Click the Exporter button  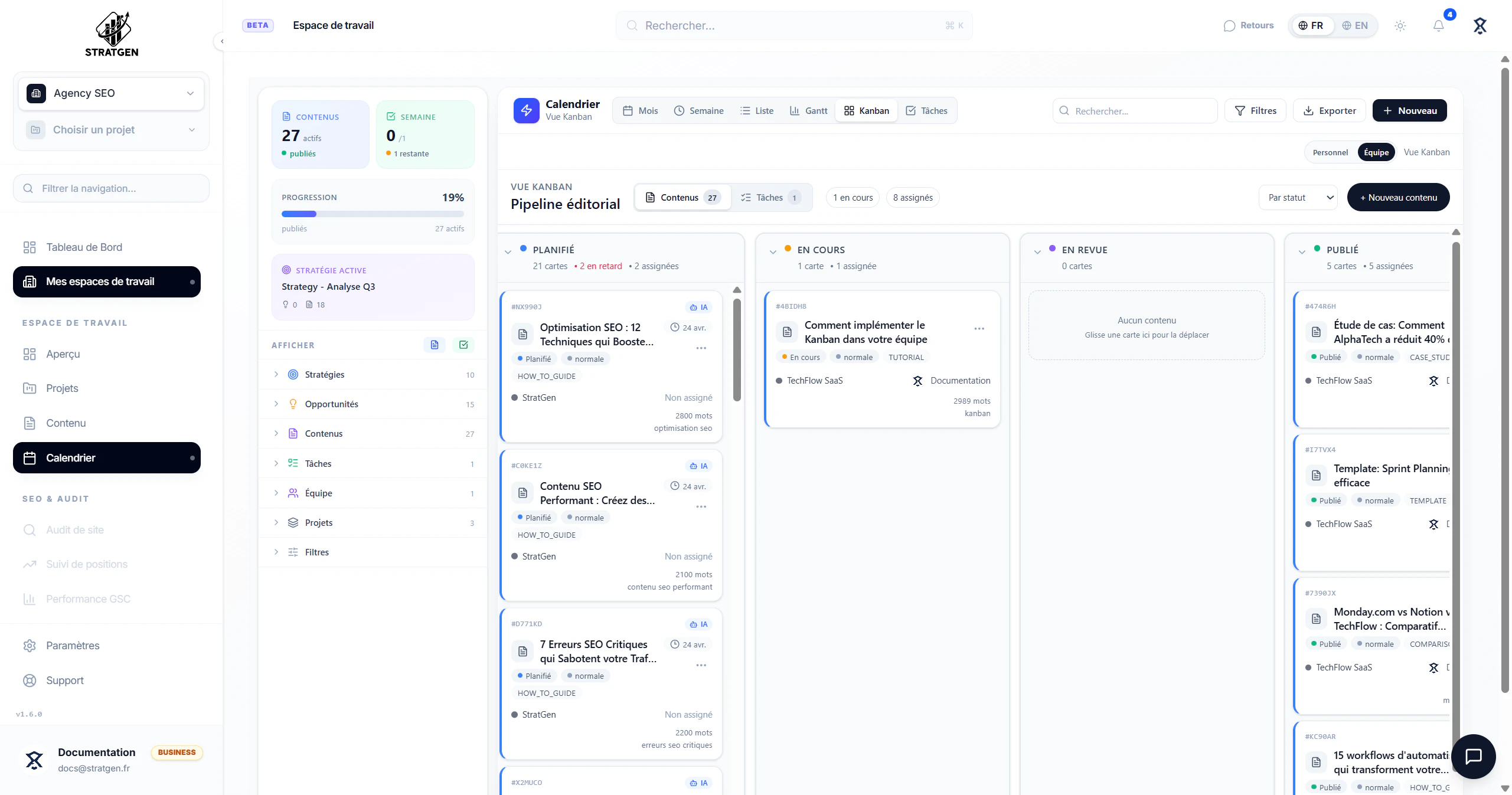(x=1329, y=110)
